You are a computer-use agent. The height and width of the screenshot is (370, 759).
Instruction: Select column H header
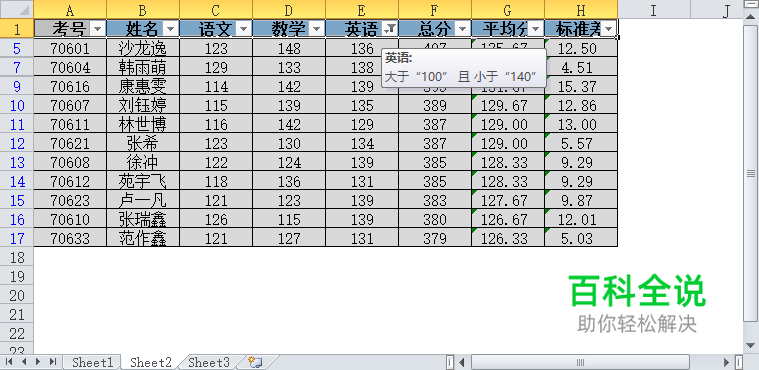click(x=581, y=10)
